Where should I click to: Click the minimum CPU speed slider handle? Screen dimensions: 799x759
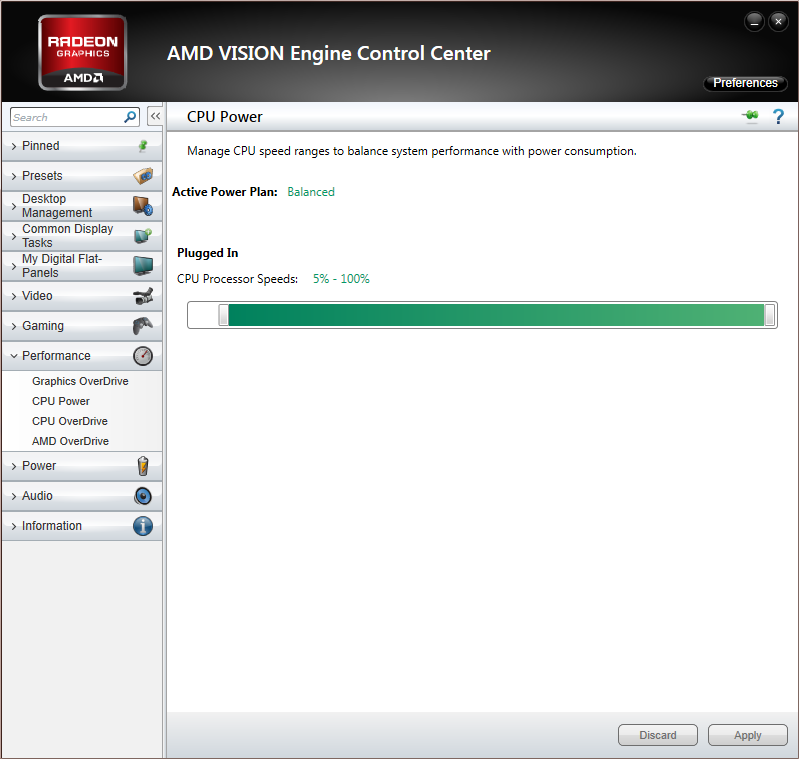[x=223, y=315]
